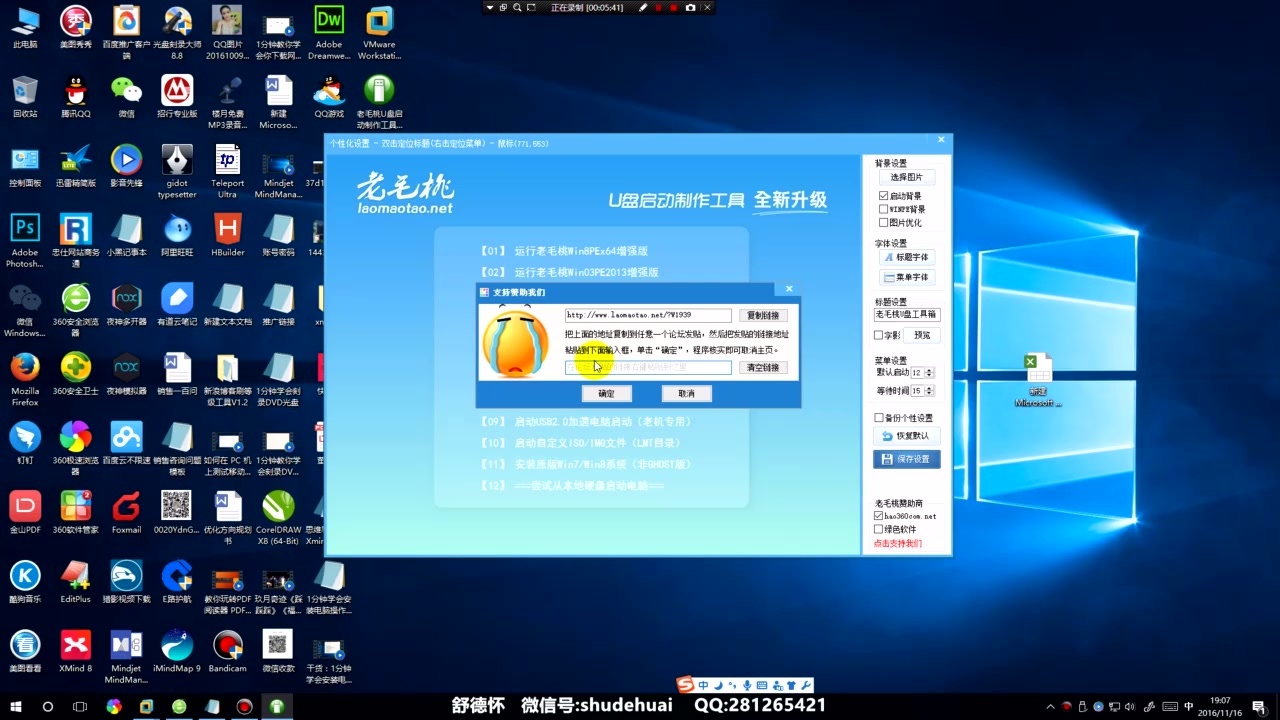Open Adobe Photoshop desktop icon
The width and height of the screenshot is (1280, 720).
point(25,240)
